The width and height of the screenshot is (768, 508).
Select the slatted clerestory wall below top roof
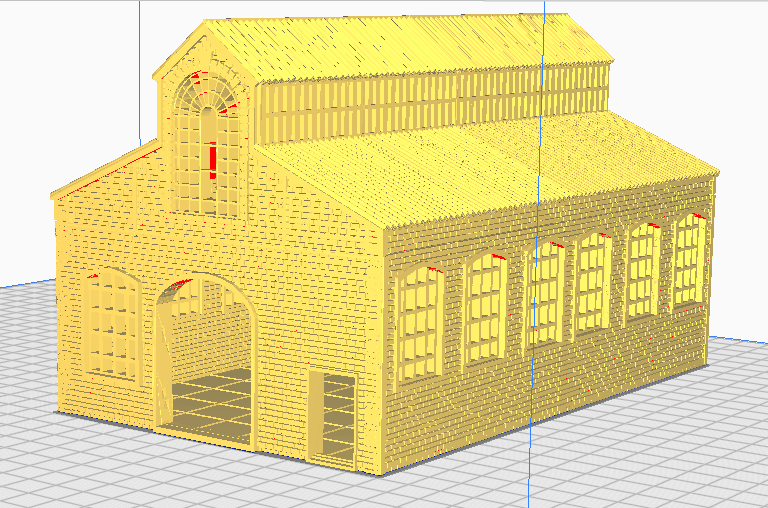point(430,100)
